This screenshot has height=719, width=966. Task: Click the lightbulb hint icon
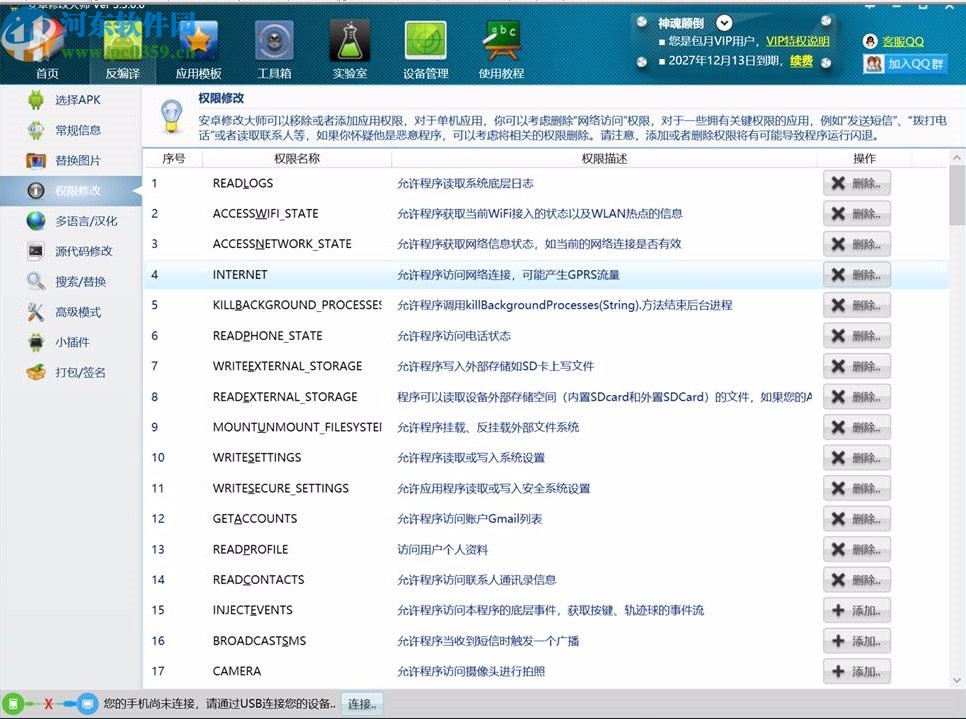(171, 116)
